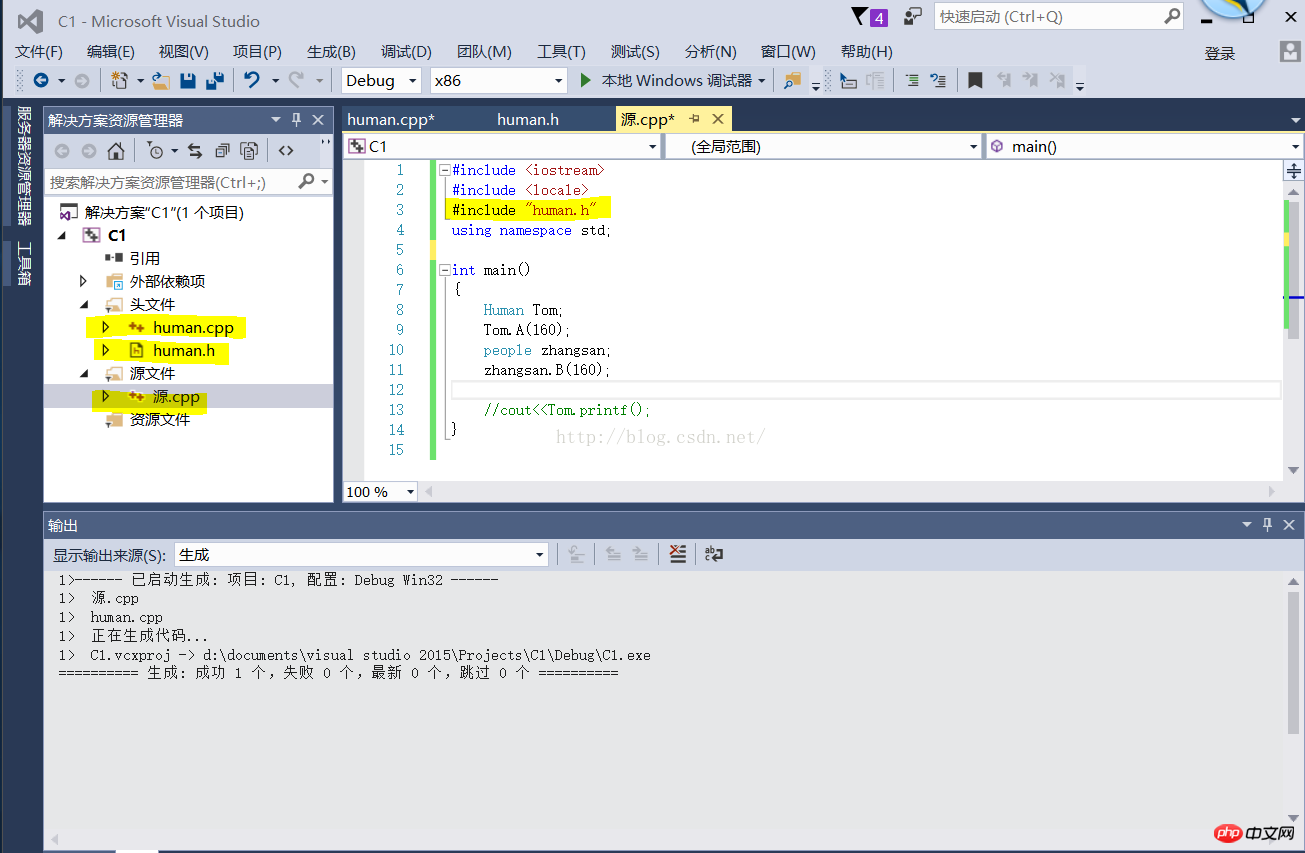Toggle the pin on the 源.cpp tab

[695, 119]
